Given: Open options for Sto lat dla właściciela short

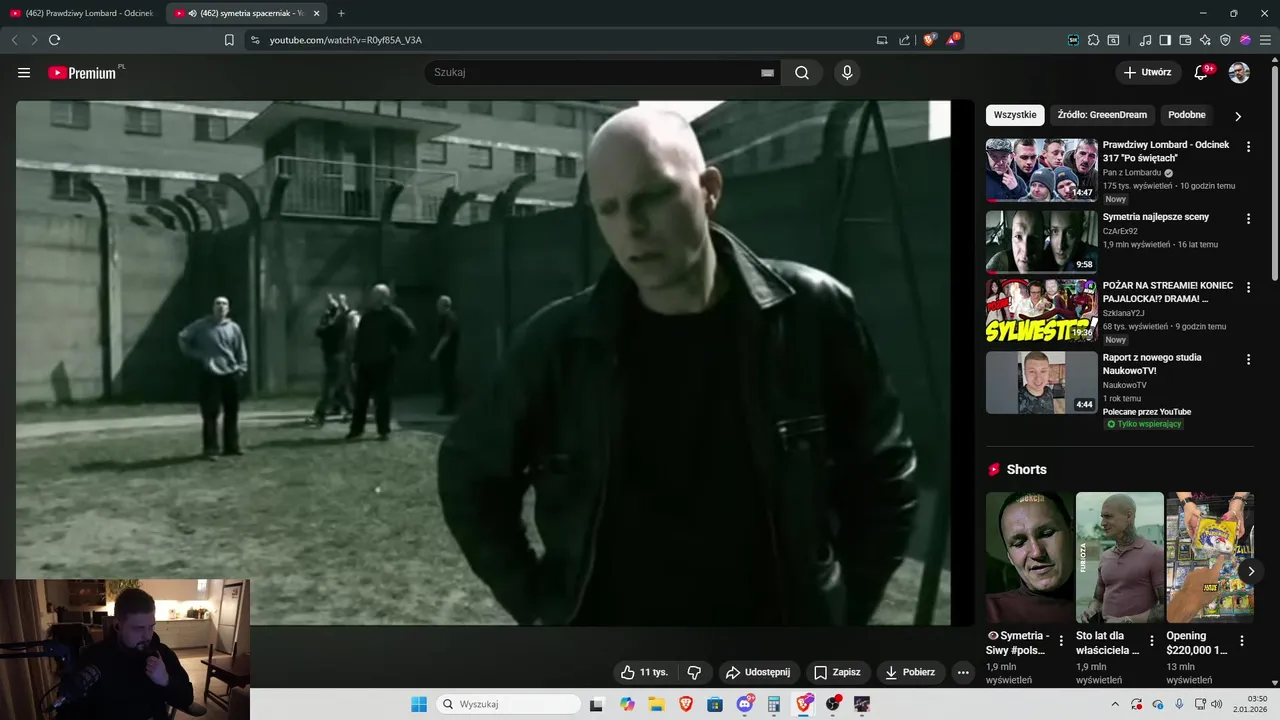Looking at the screenshot, I should click(x=1152, y=641).
